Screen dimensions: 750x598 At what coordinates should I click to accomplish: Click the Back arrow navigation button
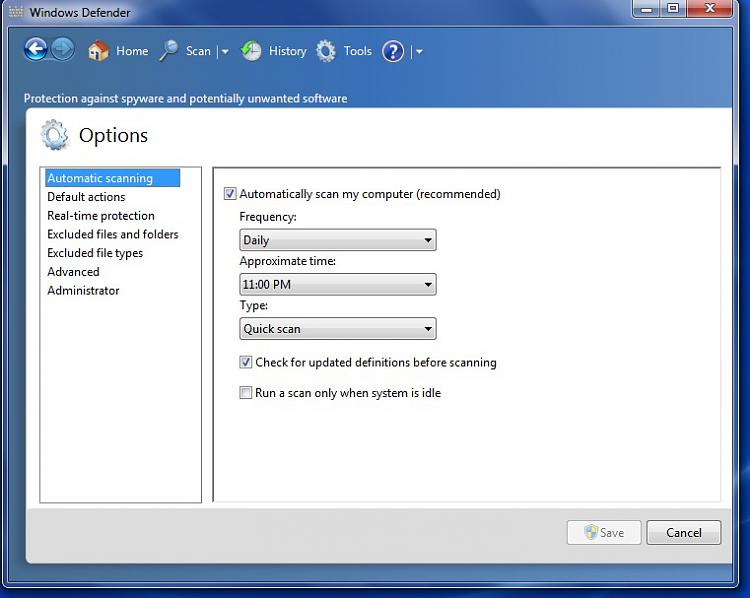coord(36,49)
